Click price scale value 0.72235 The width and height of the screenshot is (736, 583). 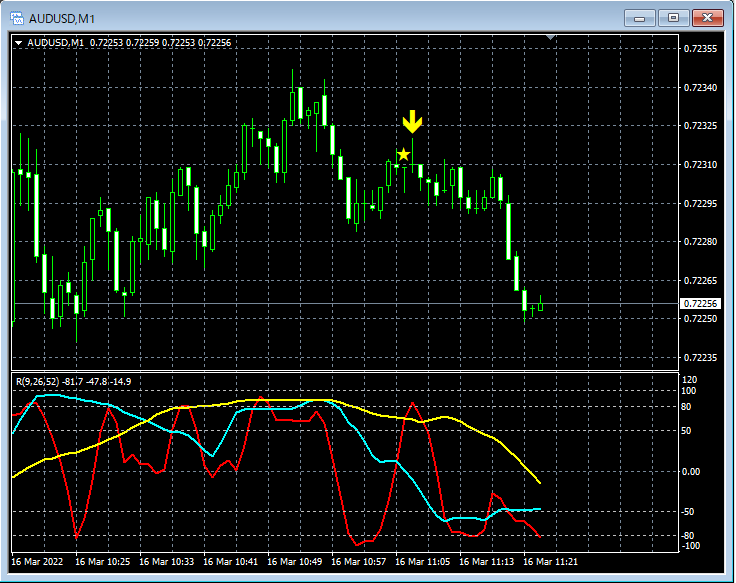pyautogui.click(x=700, y=358)
